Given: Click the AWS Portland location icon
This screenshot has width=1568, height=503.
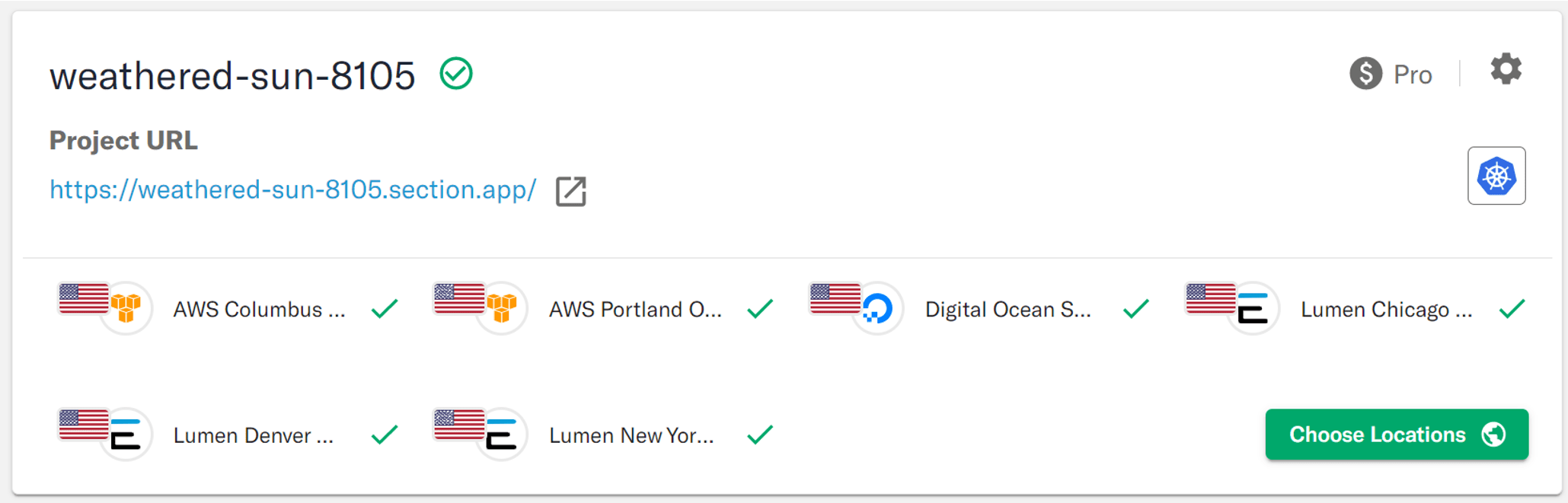Looking at the screenshot, I should click(502, 308).
